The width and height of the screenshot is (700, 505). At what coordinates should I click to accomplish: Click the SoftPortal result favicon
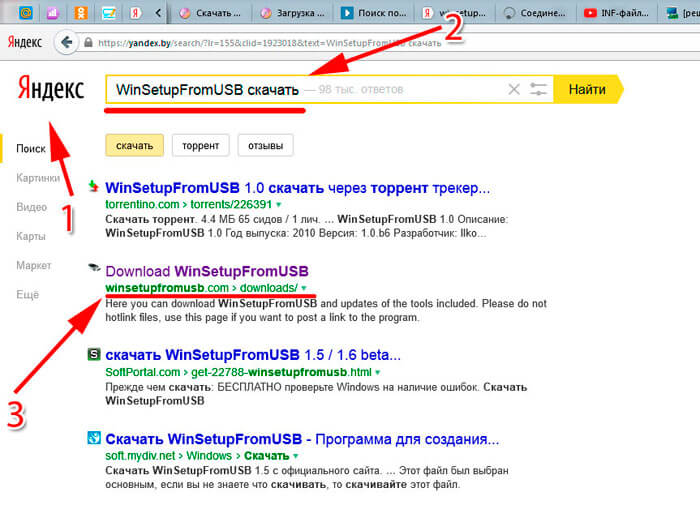pyautogui.click(x=94, y=355)
